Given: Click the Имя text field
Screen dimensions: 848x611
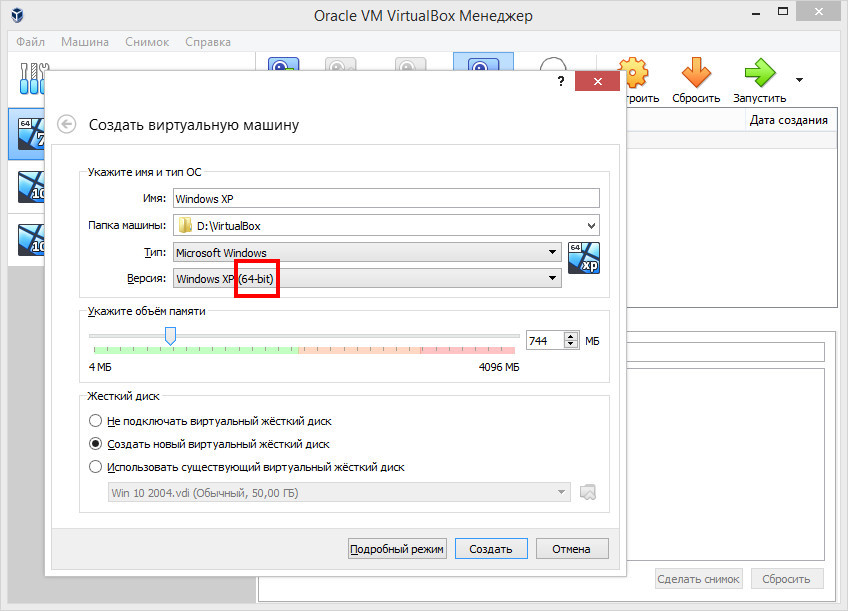Looking at the screenshot, I should click(386, 198).
